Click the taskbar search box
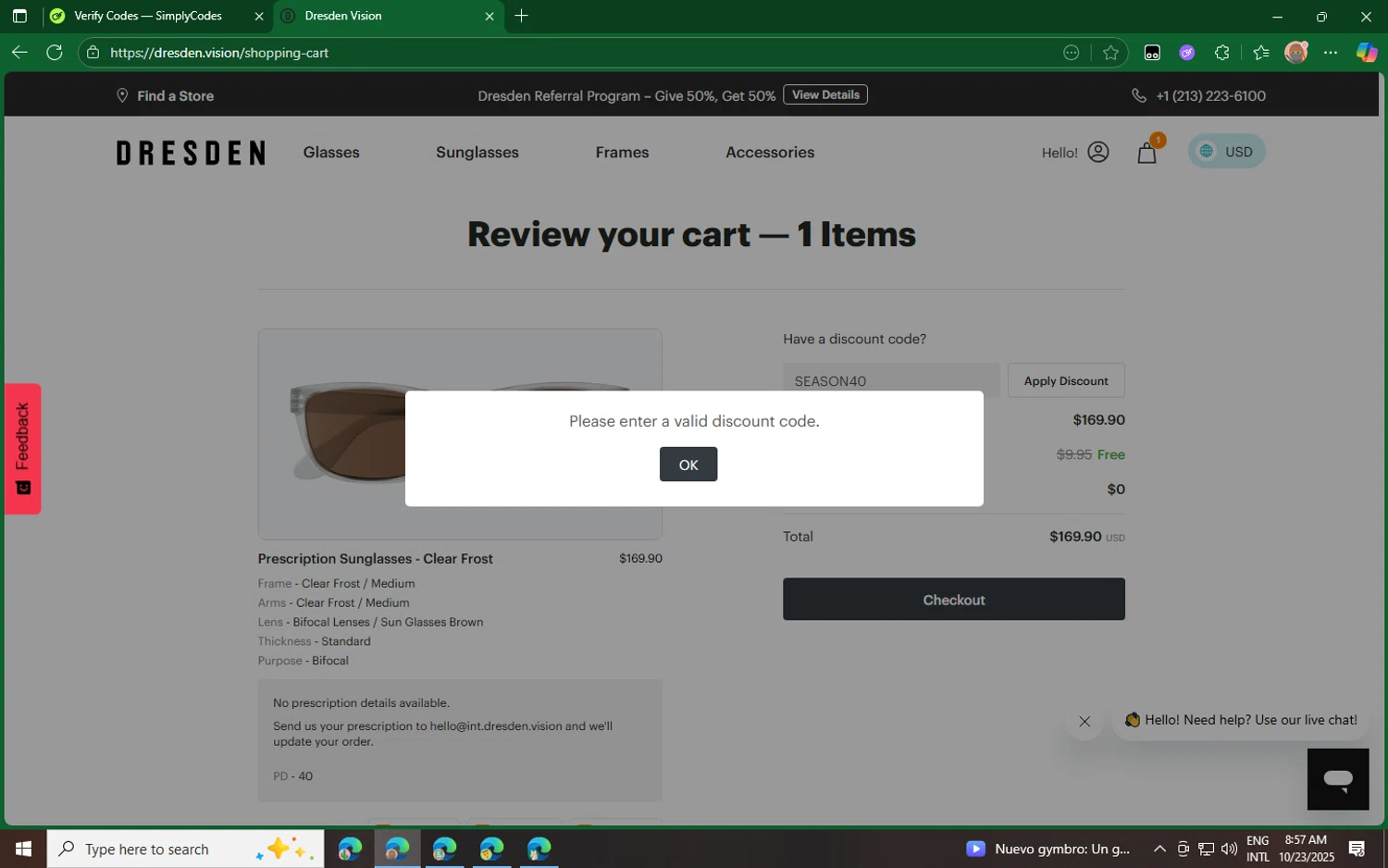 (x=186, y=849)
